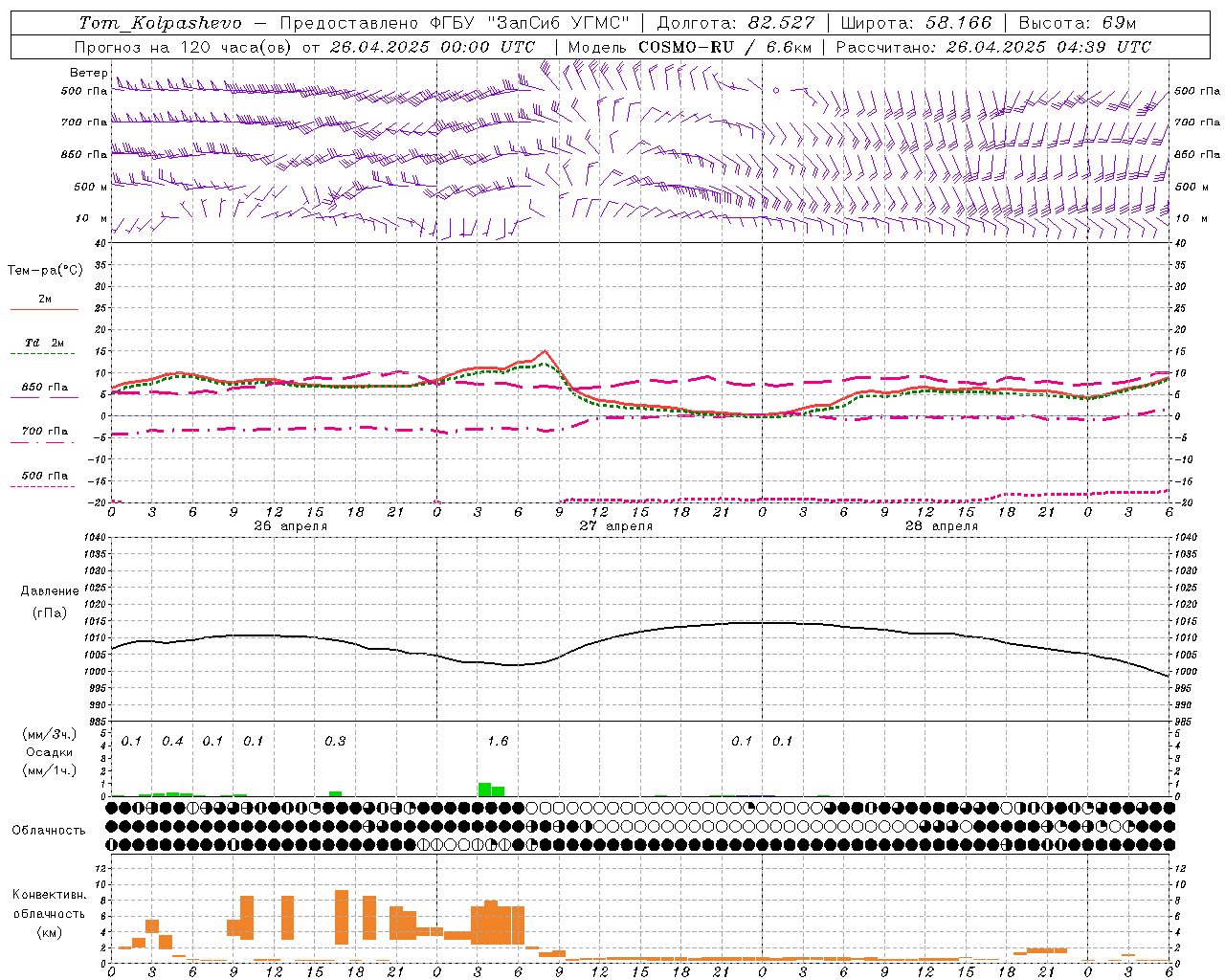This screenshot has width=1225, height=980.
Task: Click the 0.3 precipitation value
Action: (335, 742)
